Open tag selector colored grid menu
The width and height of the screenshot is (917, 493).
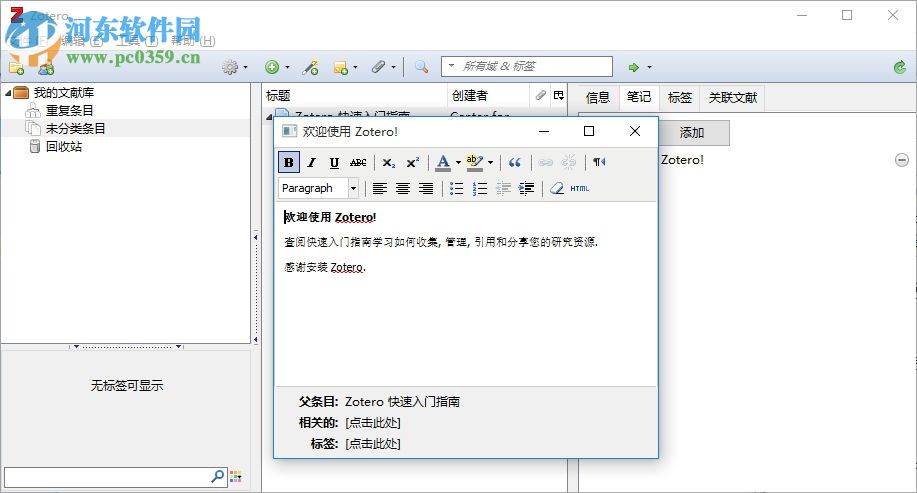236,477
